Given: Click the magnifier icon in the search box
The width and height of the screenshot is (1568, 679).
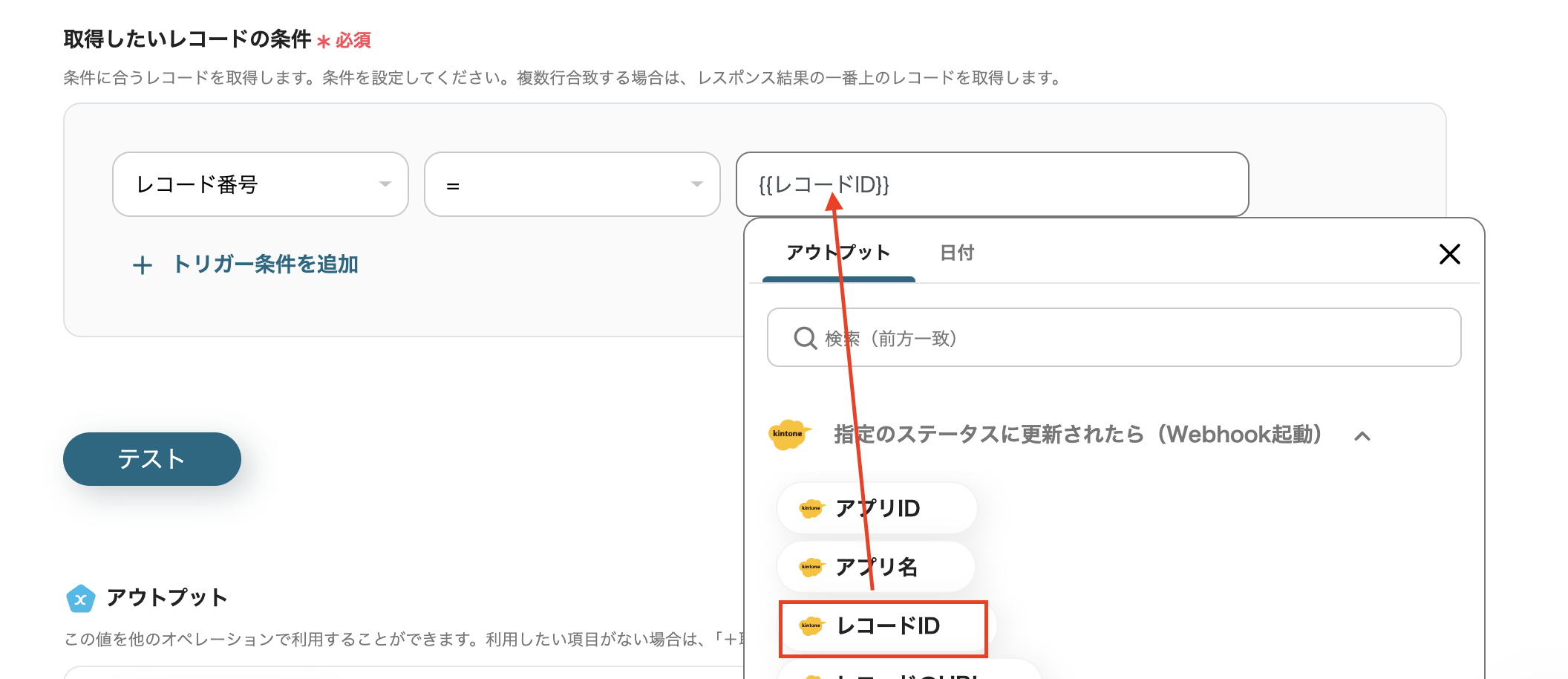Looking at the screenshot, I should [x=805, y=338].
